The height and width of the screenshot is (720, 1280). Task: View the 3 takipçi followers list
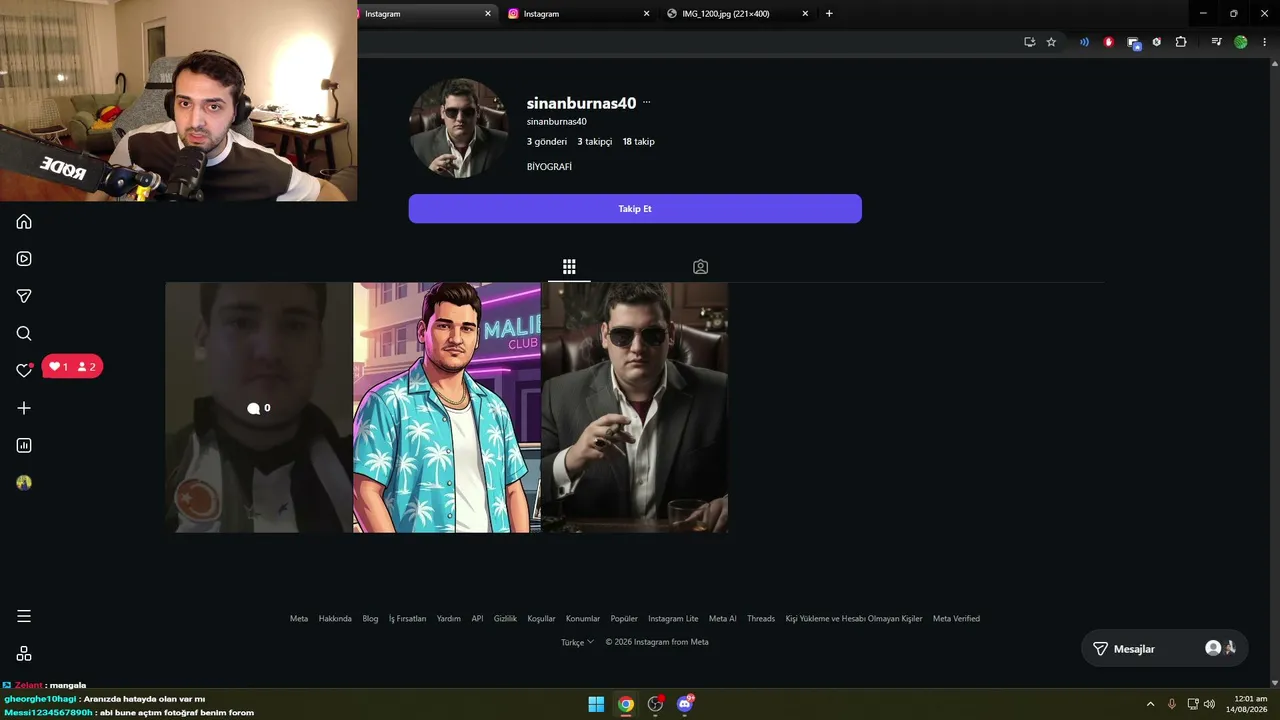click(x=594, y=142)
